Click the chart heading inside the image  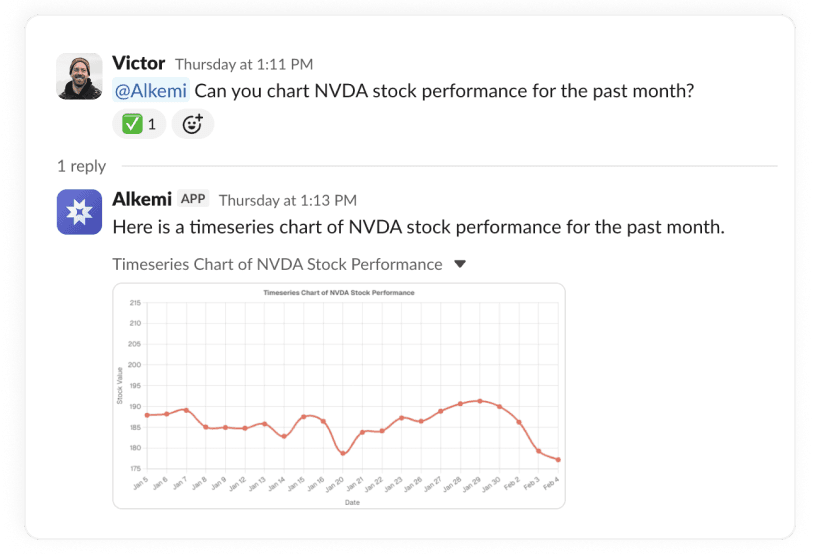(x=338, y=293)
